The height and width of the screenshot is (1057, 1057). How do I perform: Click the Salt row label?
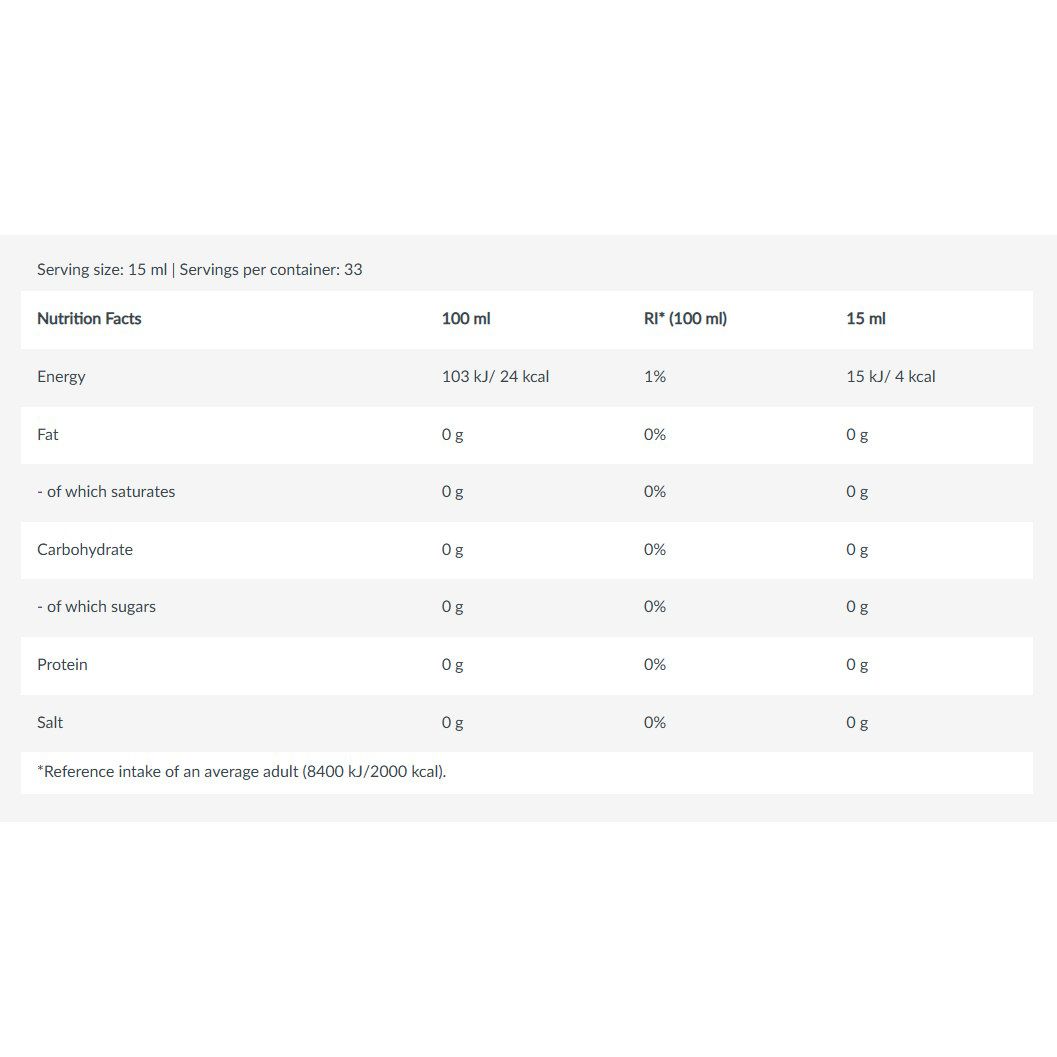tap(50, 723)
